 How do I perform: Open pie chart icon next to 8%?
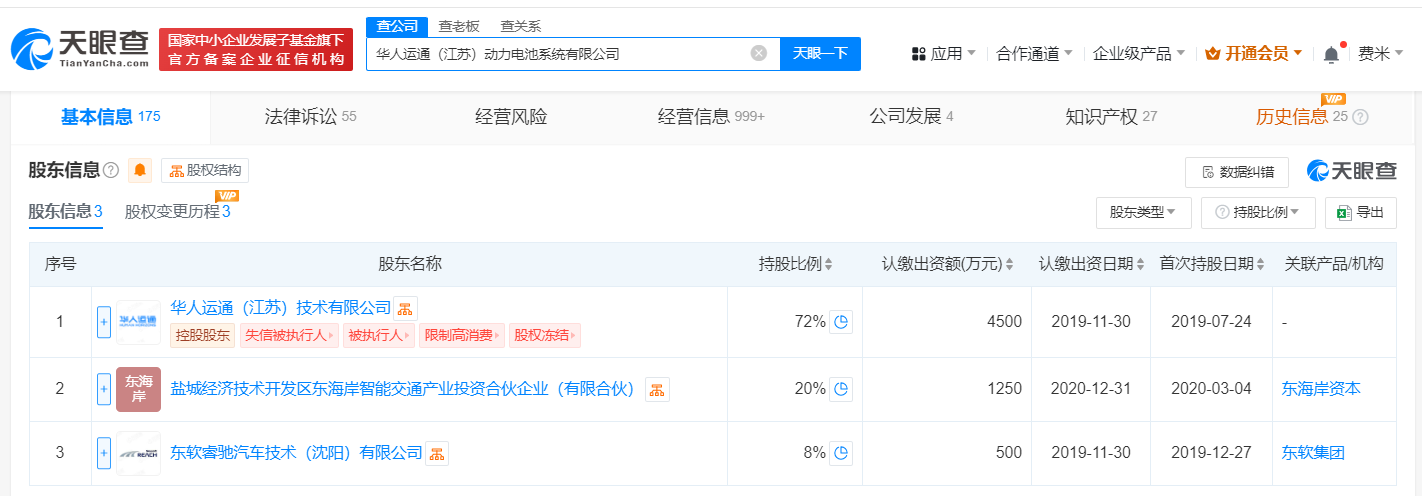pos(841,453)
